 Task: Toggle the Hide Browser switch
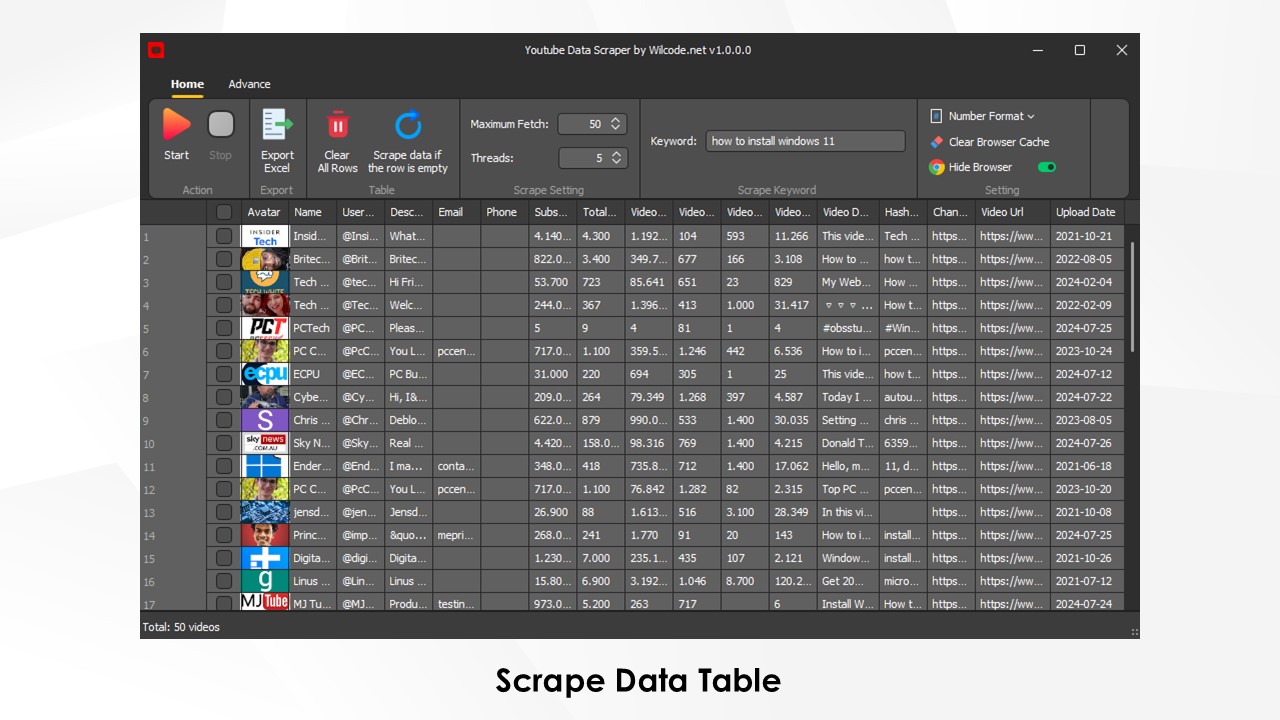[1047, 167]
